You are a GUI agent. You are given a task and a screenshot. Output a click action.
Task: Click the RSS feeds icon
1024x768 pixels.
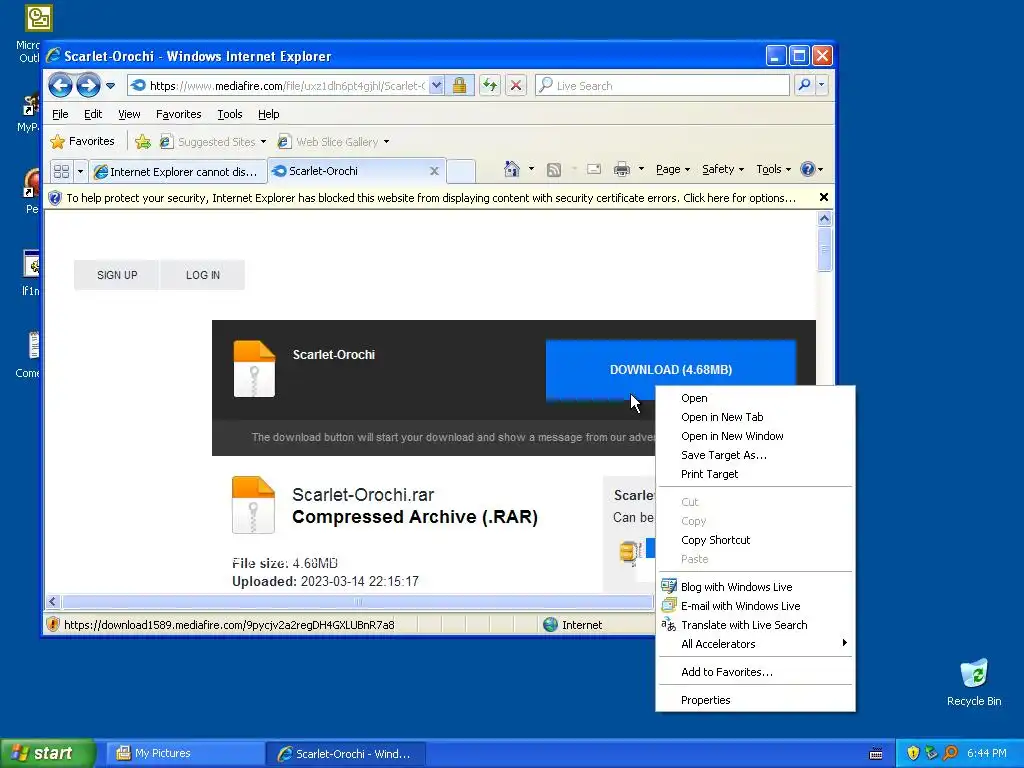pos(554,170)
